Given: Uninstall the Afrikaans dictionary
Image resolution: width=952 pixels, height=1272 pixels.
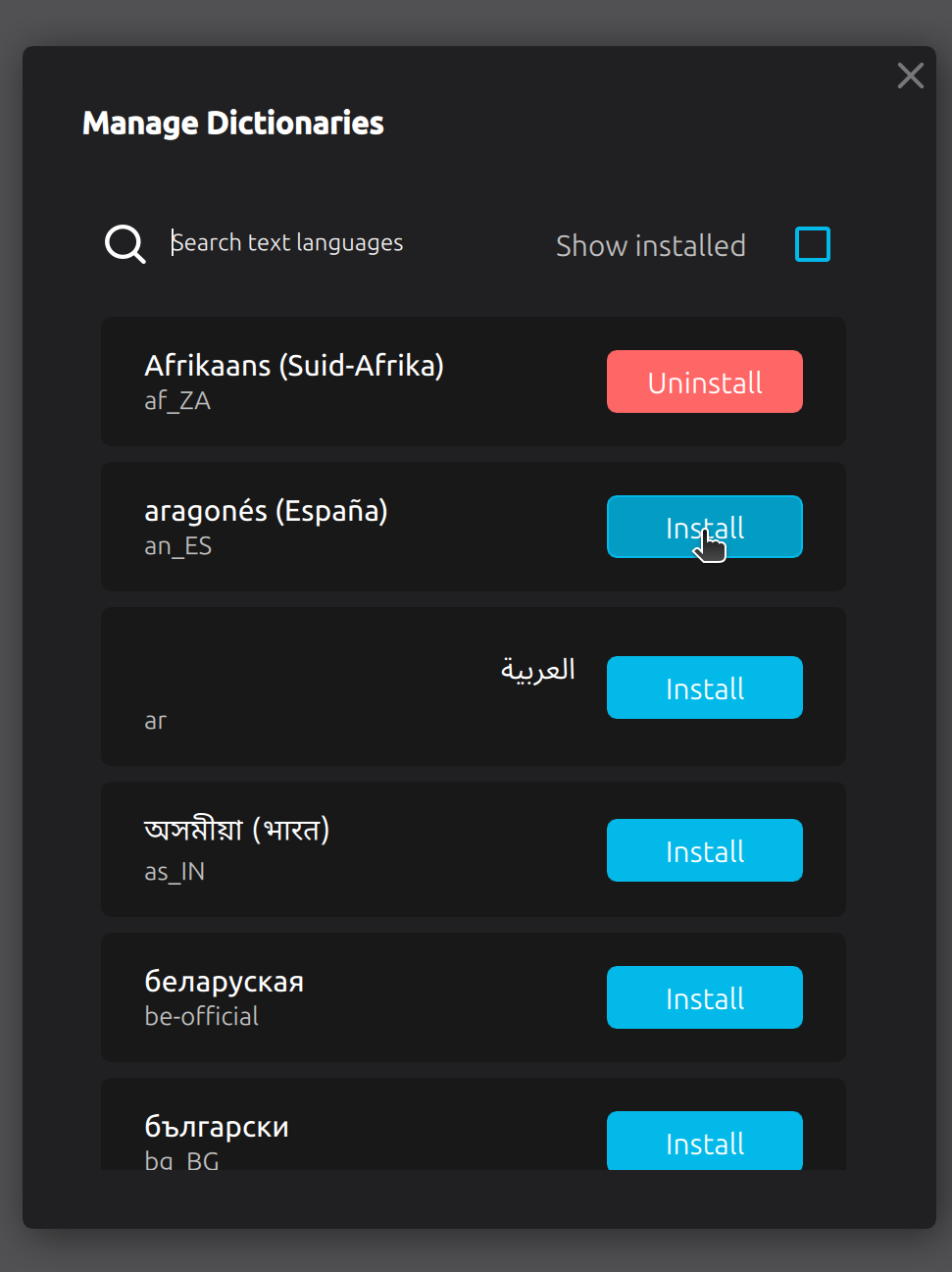Looking at the screenshot, I should 705,382.
